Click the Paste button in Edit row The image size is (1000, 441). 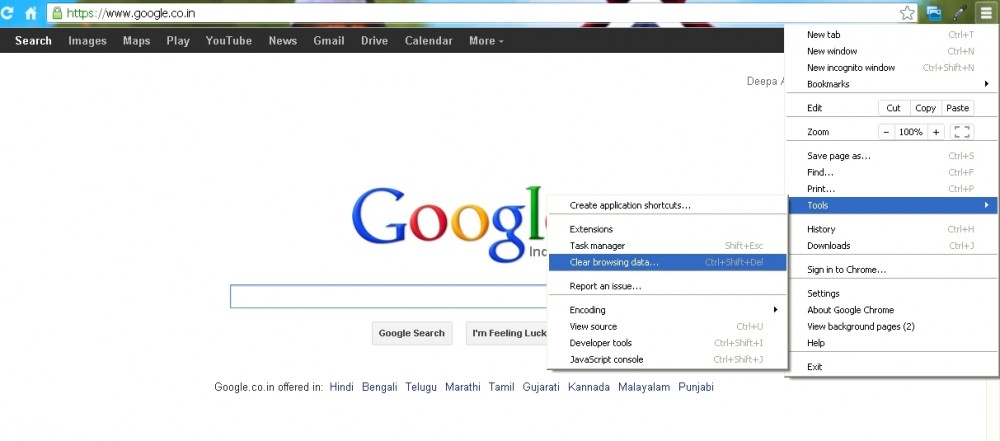(958, 108)
